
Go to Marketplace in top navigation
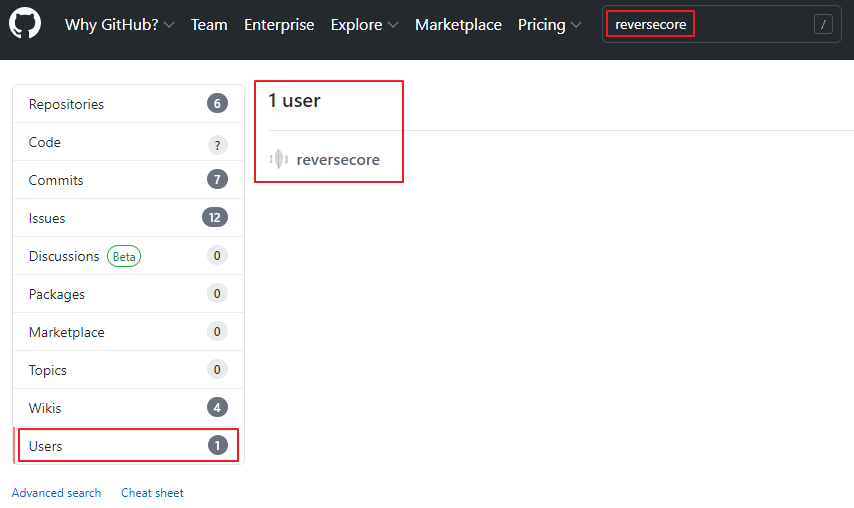pos(458,25)
